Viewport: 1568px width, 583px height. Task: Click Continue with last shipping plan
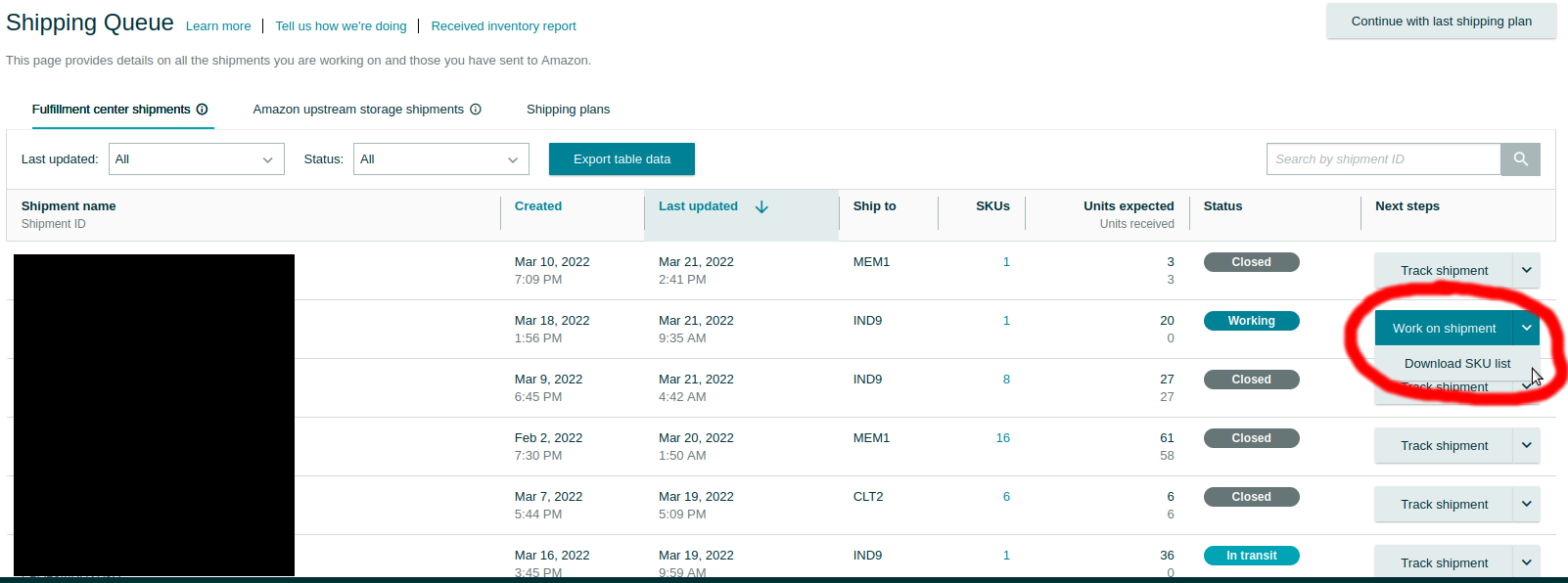point(1441,22)
